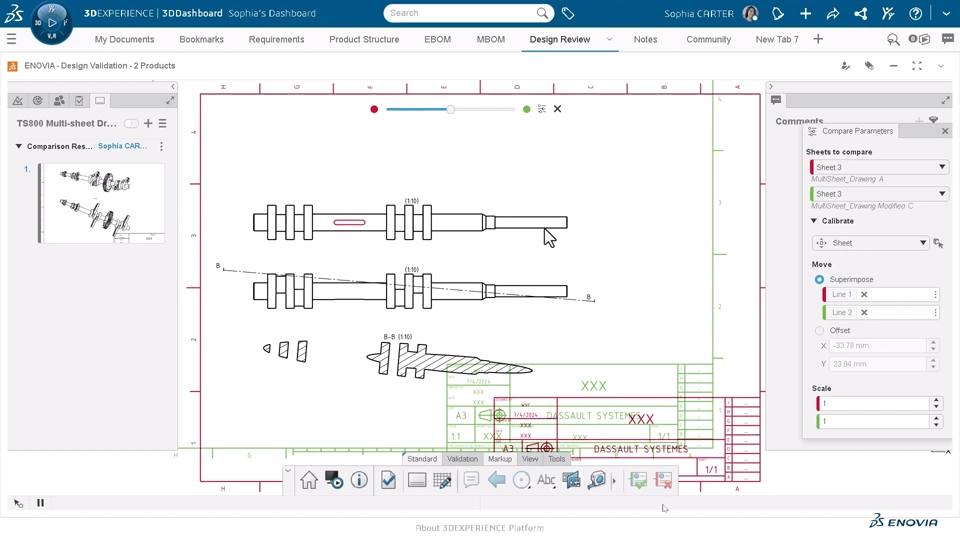This screenshot has width=960, height=540.
Task: Open the Sheet calibrate dropdown
Action: point(870,243)
